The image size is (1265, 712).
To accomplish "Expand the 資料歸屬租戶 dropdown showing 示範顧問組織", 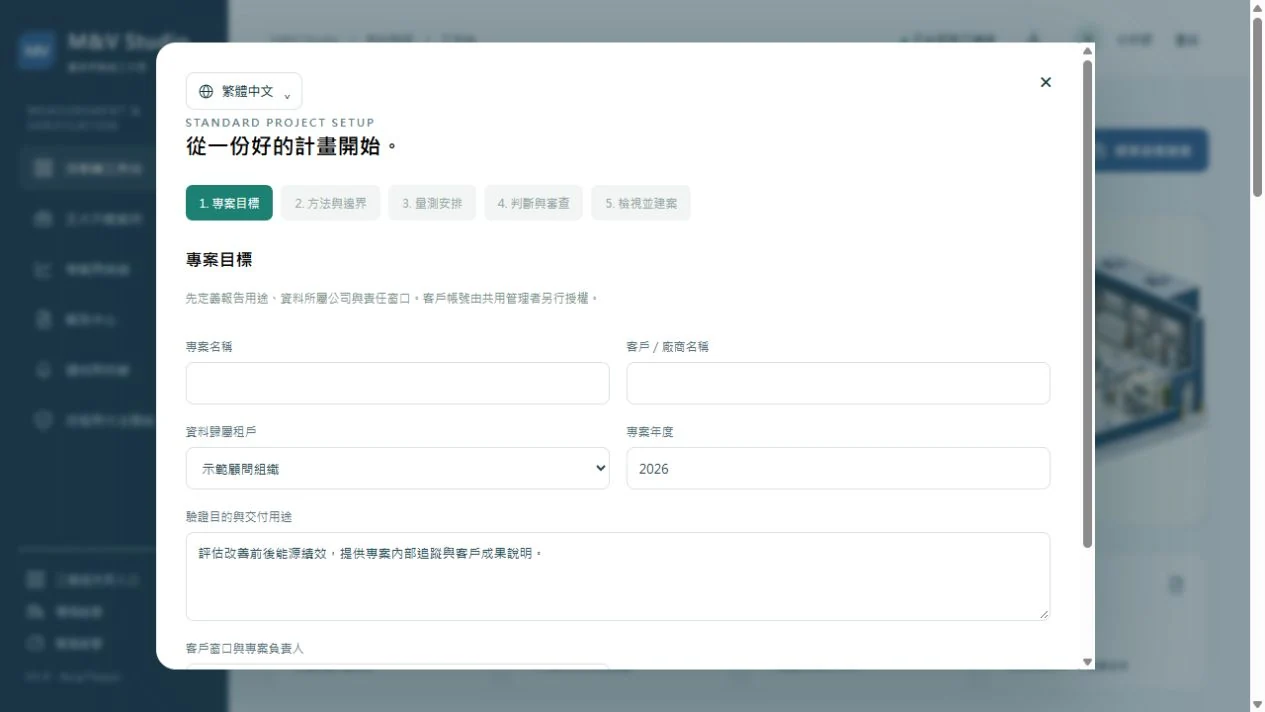I will (398, 468).
